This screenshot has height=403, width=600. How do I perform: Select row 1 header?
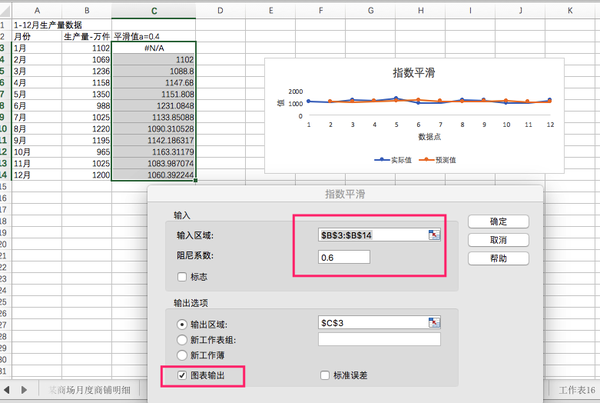pos(4,25)
